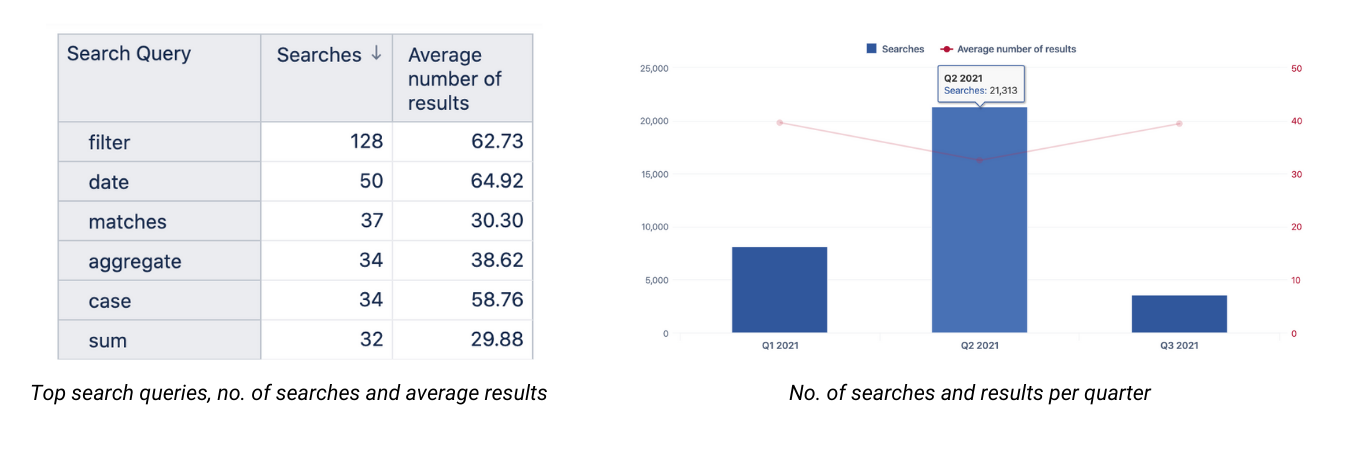Click the Q3 2021 searches bar
Viewport: 1360px width, 450px height.
click(1179, 314)
